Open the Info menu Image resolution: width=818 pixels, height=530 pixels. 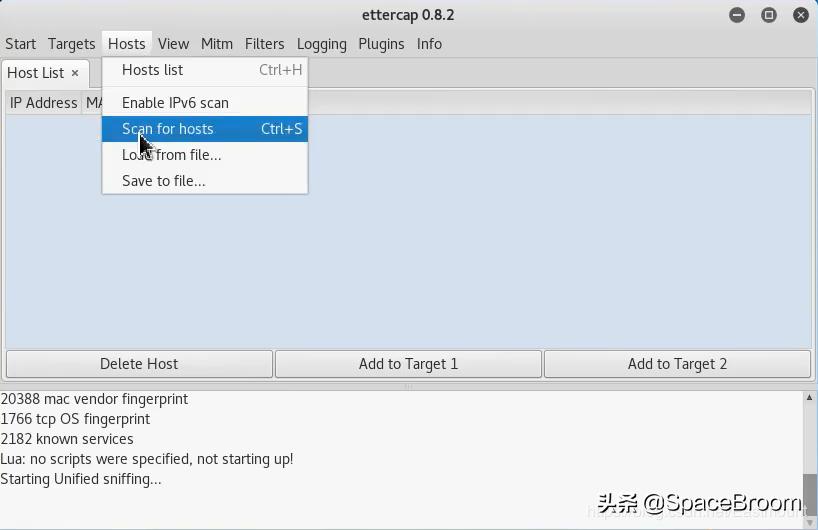pyautogui.click(x=429, y=44)
